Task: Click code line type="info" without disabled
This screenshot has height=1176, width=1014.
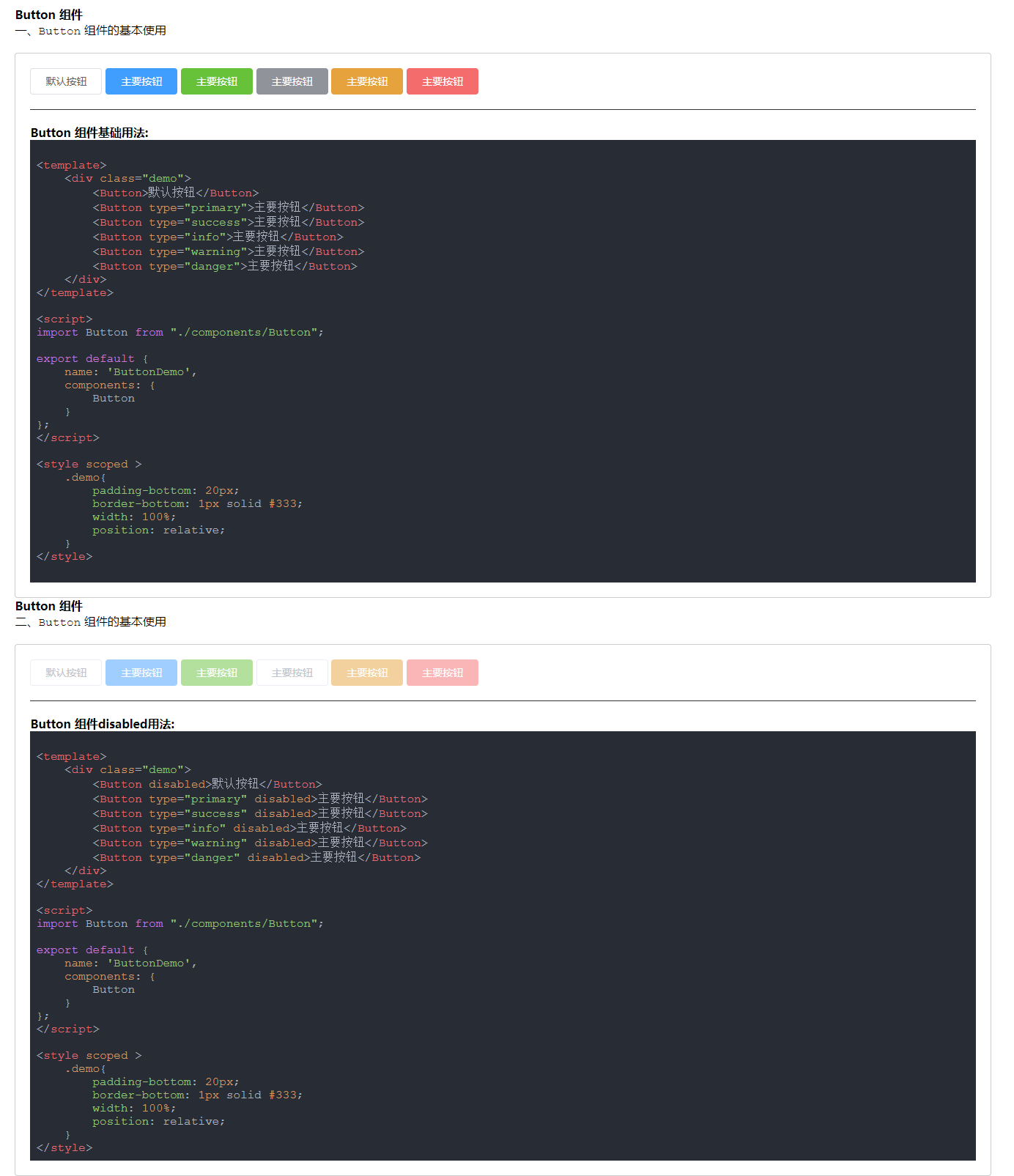Action: click(218, 237)
